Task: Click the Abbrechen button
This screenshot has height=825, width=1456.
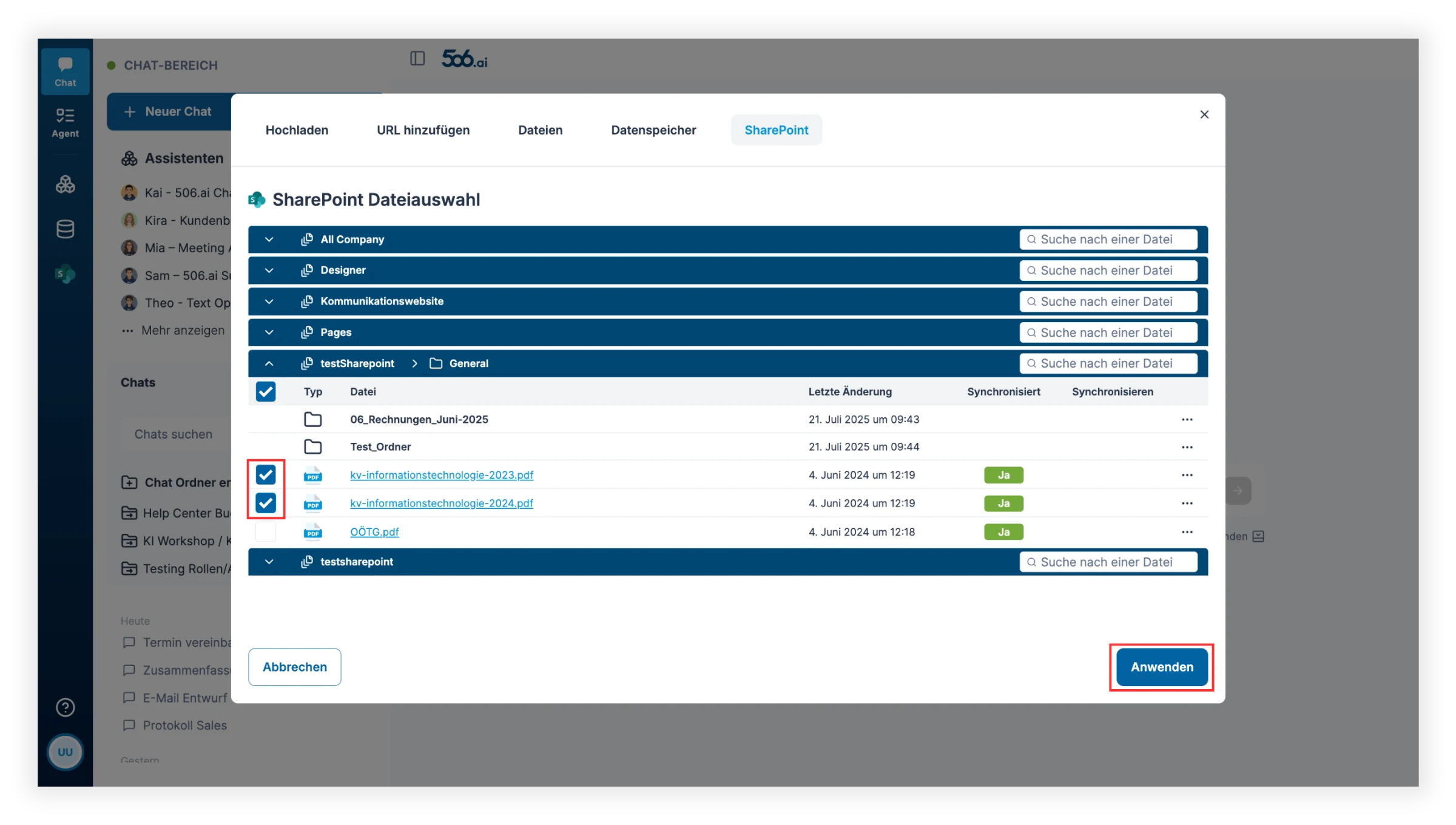Action: [x=294, y=667]
